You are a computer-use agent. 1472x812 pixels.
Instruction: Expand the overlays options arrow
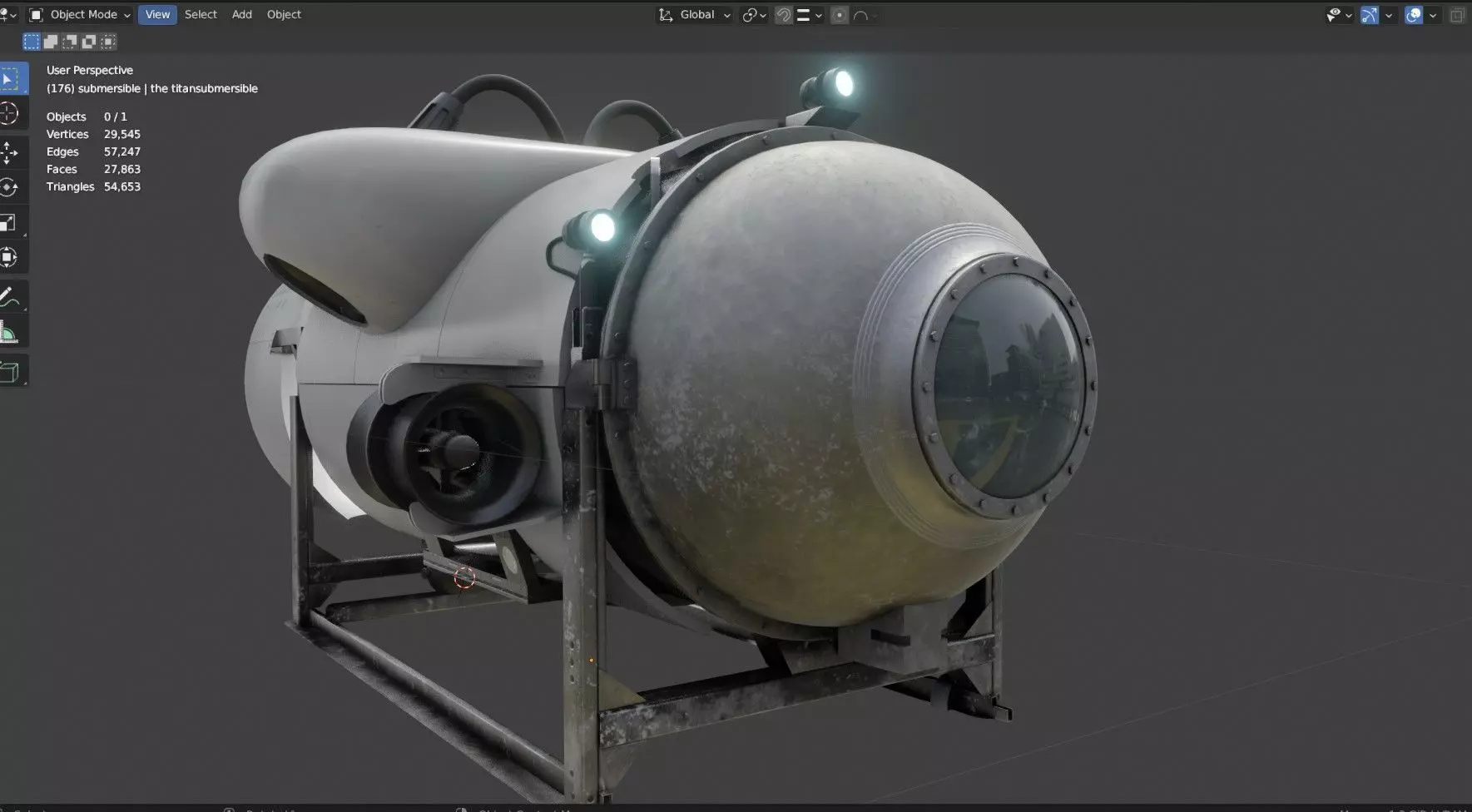[x=1433, y=15]
